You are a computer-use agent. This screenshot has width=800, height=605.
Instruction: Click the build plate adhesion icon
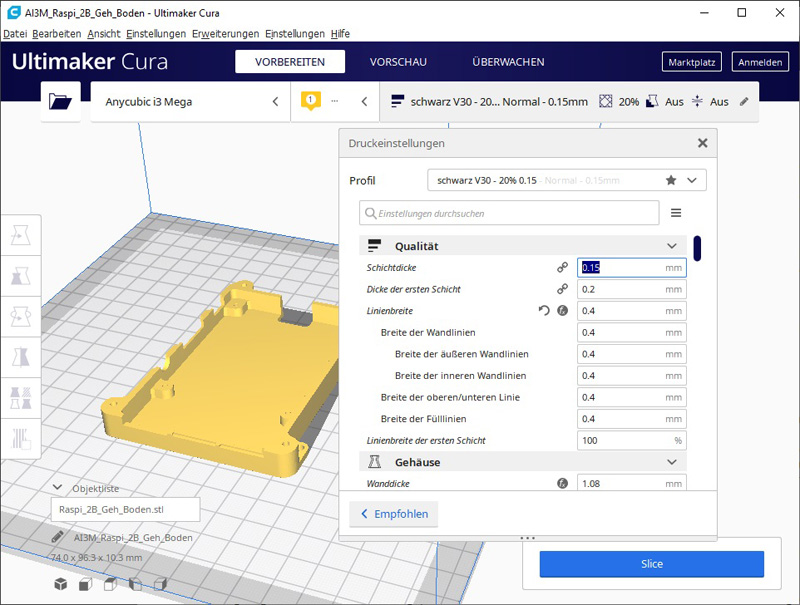tap(697, 102)
